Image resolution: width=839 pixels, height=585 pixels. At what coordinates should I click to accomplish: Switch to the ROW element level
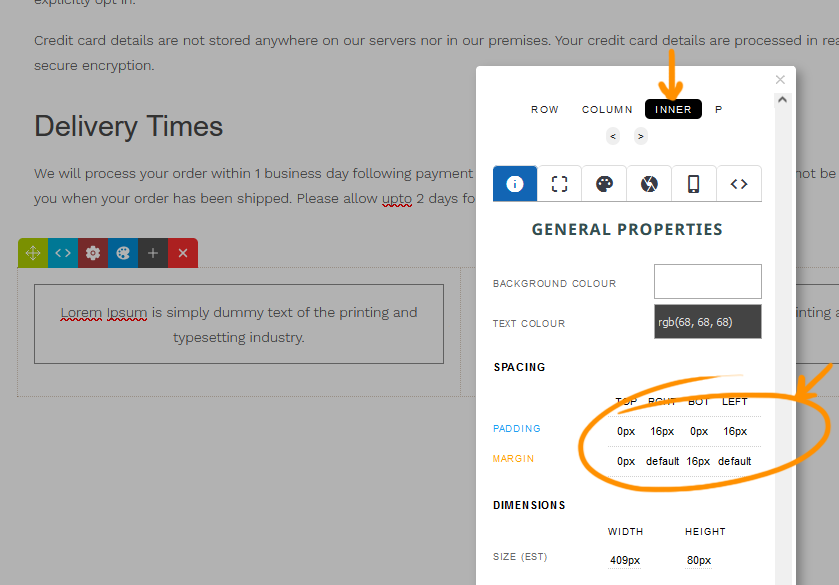point(545,110)
